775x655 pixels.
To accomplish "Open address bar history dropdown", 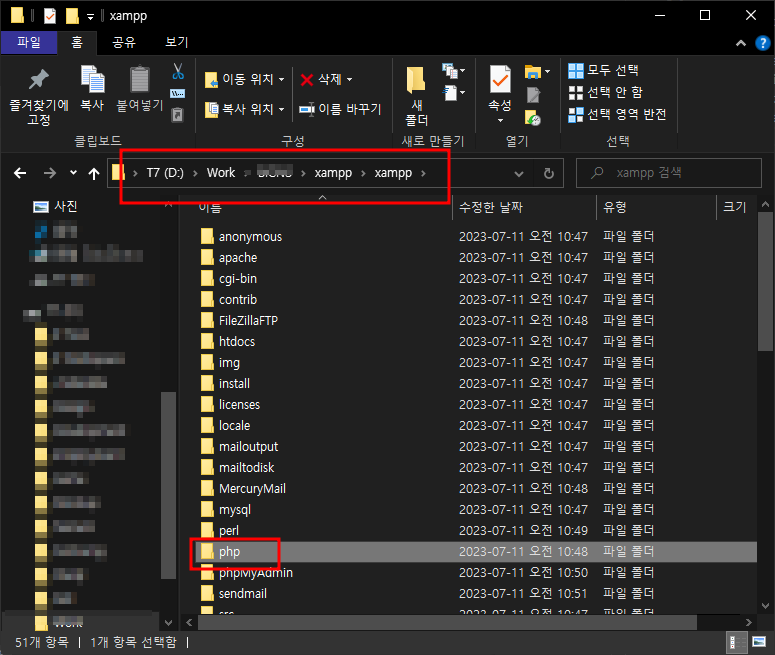I will (518, 174).
